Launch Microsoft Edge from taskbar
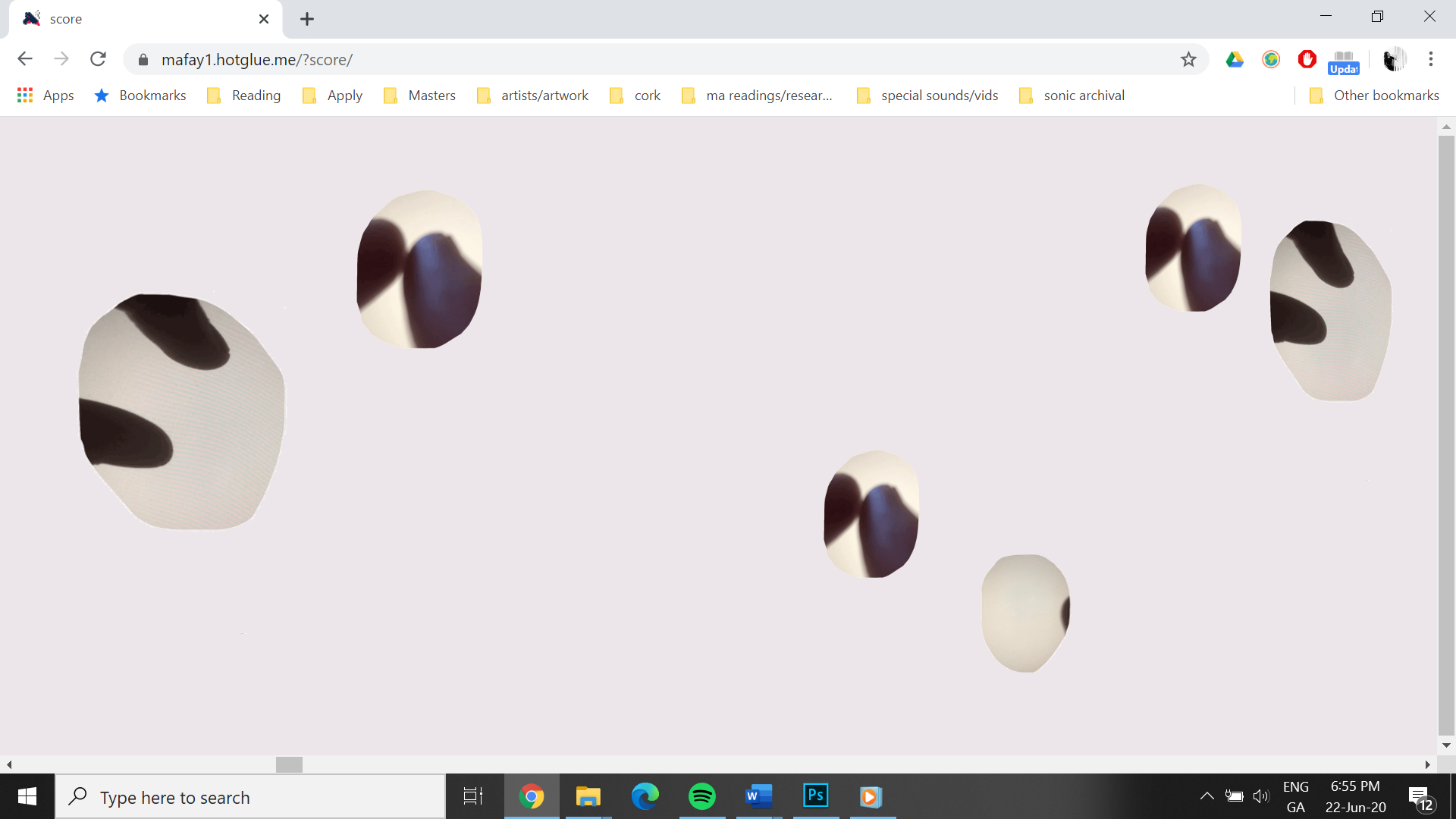 (x=645, y=796)
